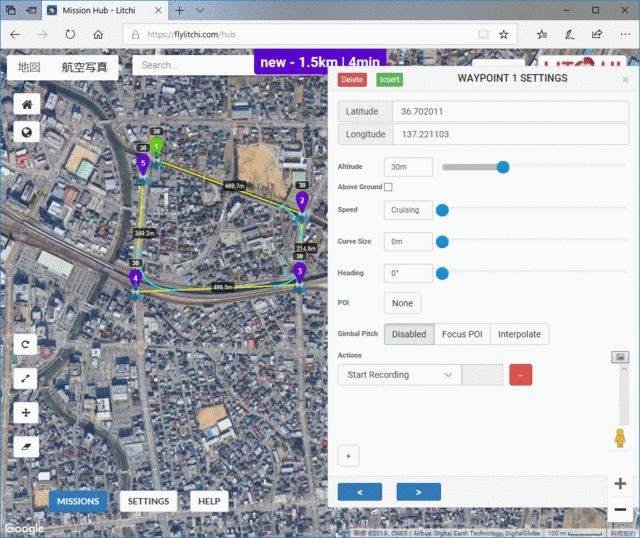
Task: Click the actions list scrollbar
Action: coord(624,396)
